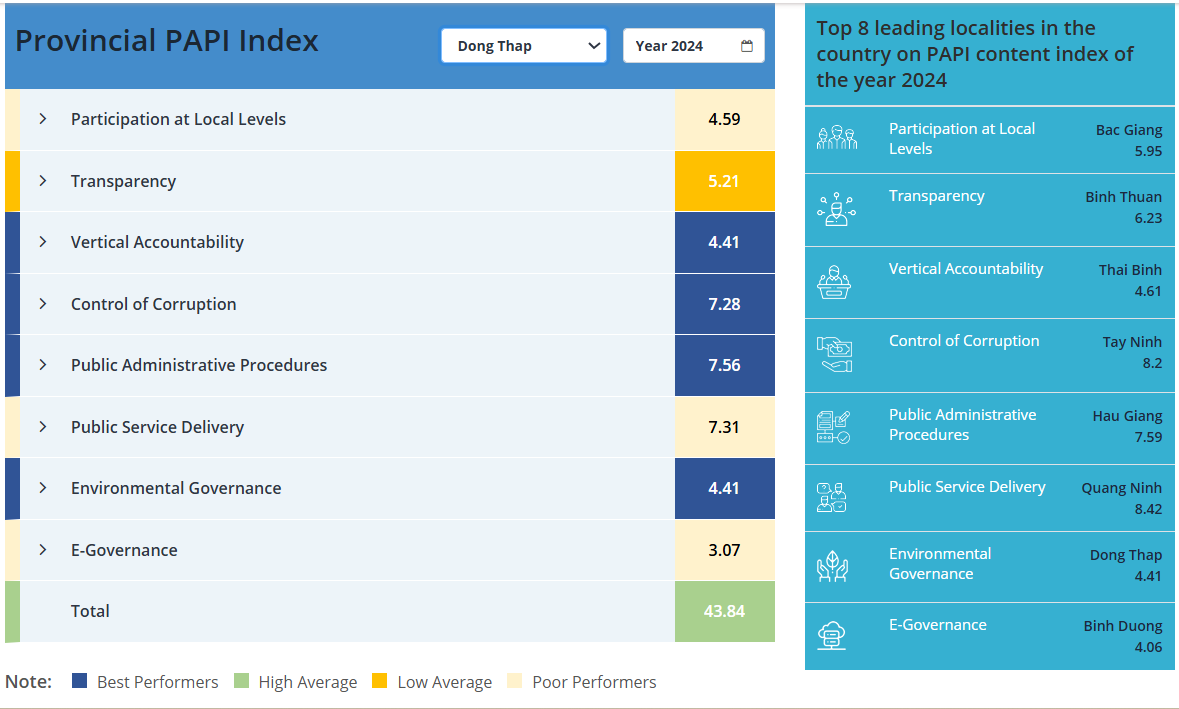The image size is (1179, 709).
Task: Click the Control of Corruption money-hand icon
Action: tap(834, 355)
